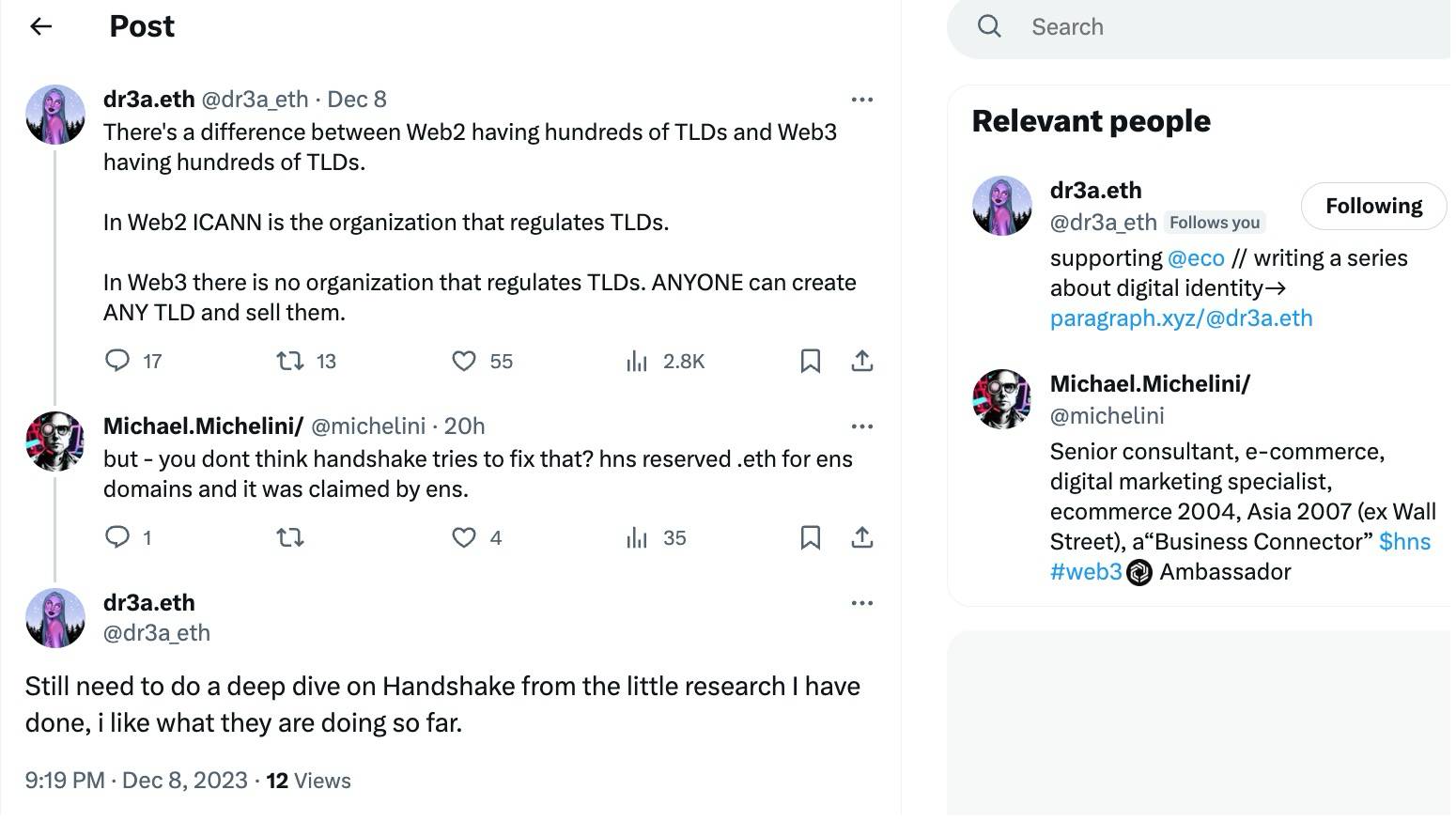Open the $hns cashtag in Michelini's bio
Screen dimensions: 1456x821
[x=1404, y=542]
